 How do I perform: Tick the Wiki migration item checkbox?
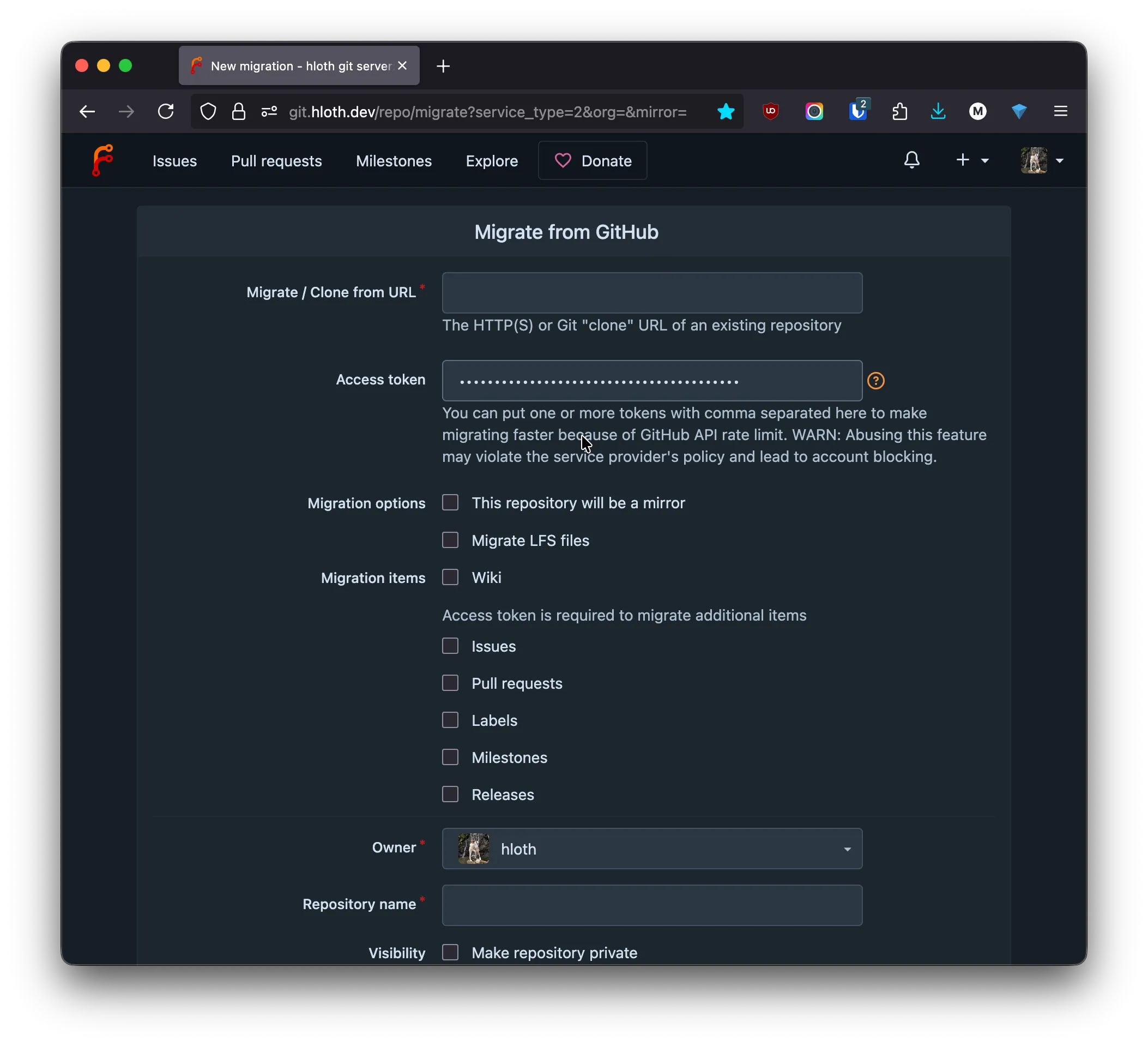tap(450, 577)
